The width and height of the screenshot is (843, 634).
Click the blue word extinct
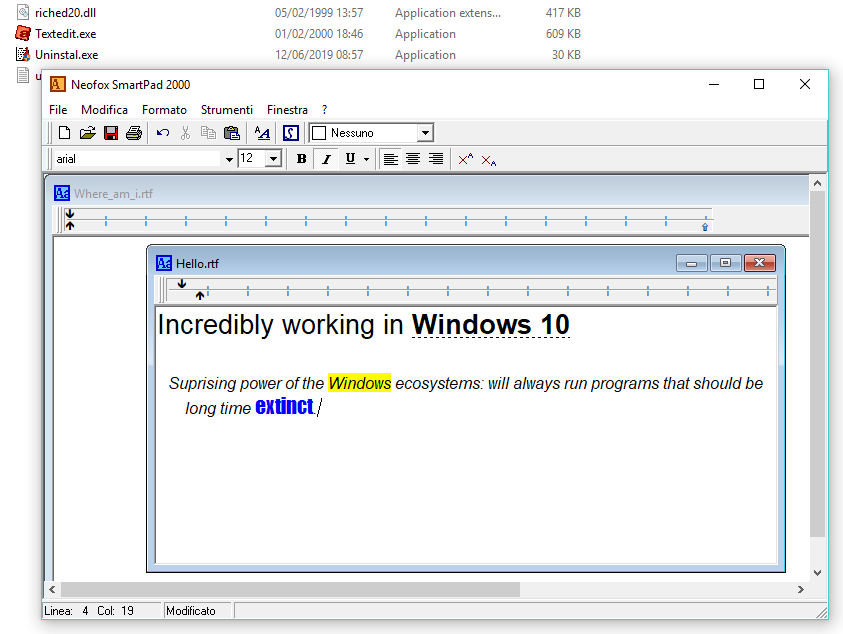284,407
